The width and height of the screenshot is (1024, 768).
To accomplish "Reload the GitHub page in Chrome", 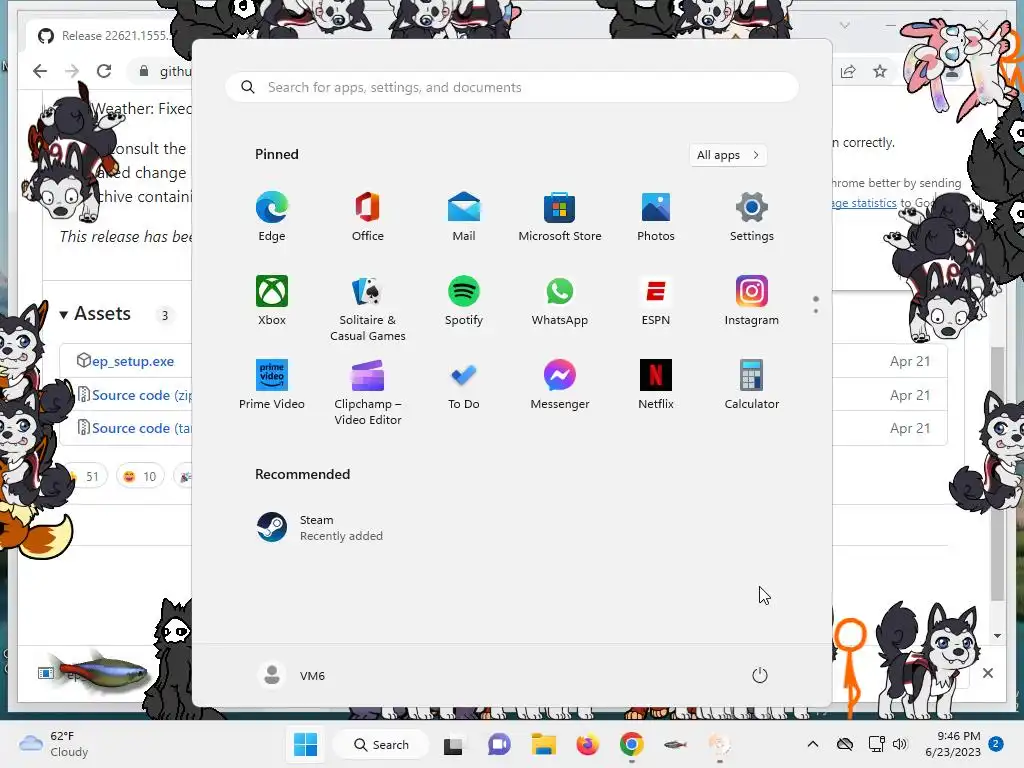I will [x=104, y=71].
